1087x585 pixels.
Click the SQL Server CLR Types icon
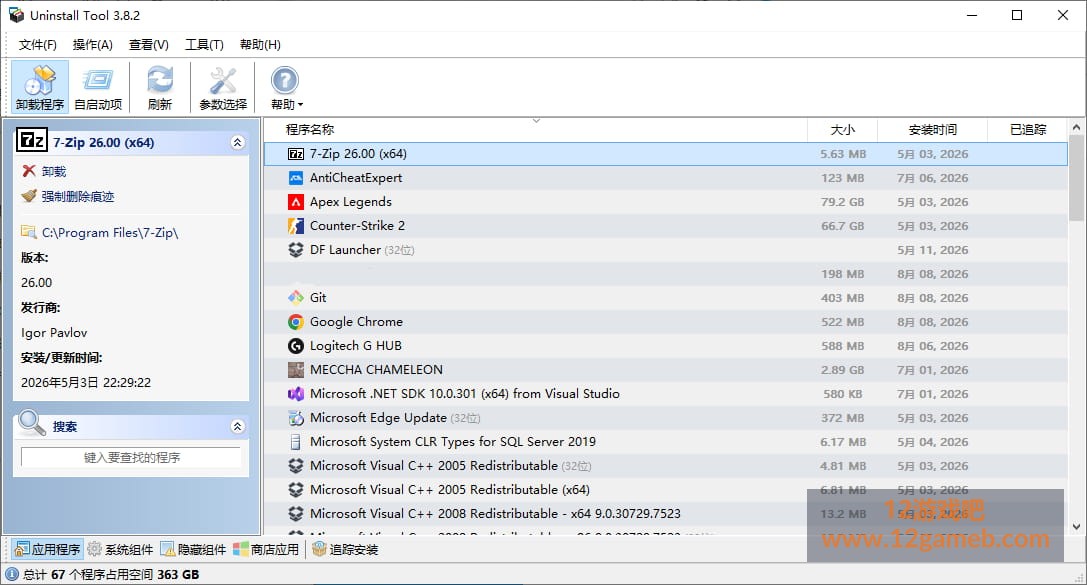[x=296, y=442]
